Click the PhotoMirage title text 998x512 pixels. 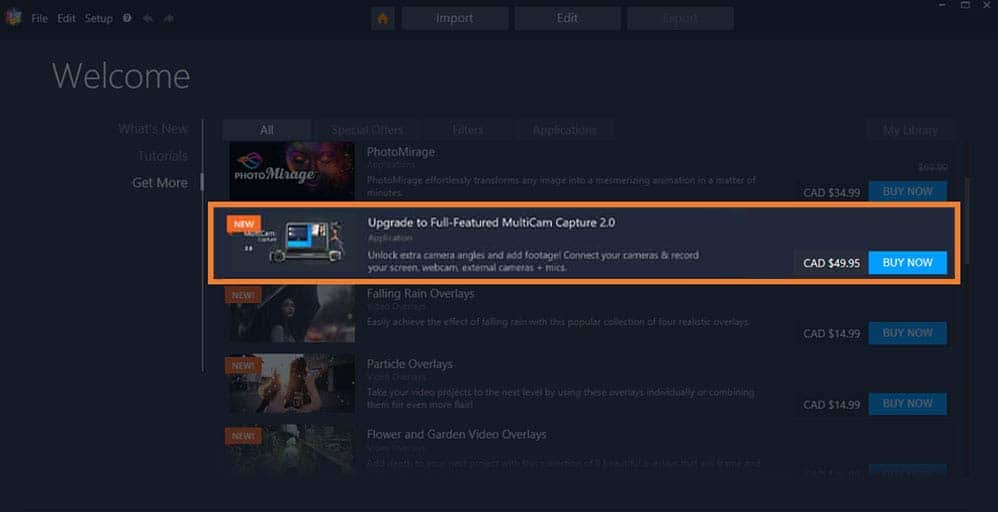point(401,152)
